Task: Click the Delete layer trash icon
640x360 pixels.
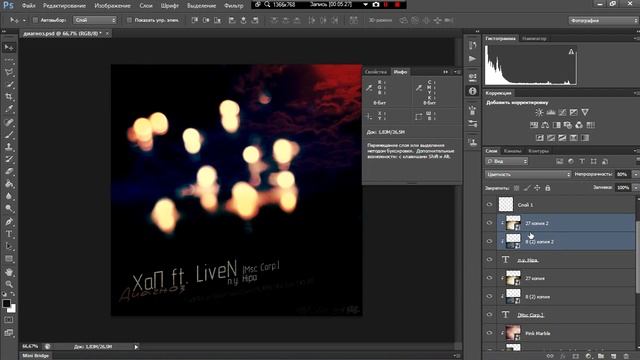Action: (626, 356)
